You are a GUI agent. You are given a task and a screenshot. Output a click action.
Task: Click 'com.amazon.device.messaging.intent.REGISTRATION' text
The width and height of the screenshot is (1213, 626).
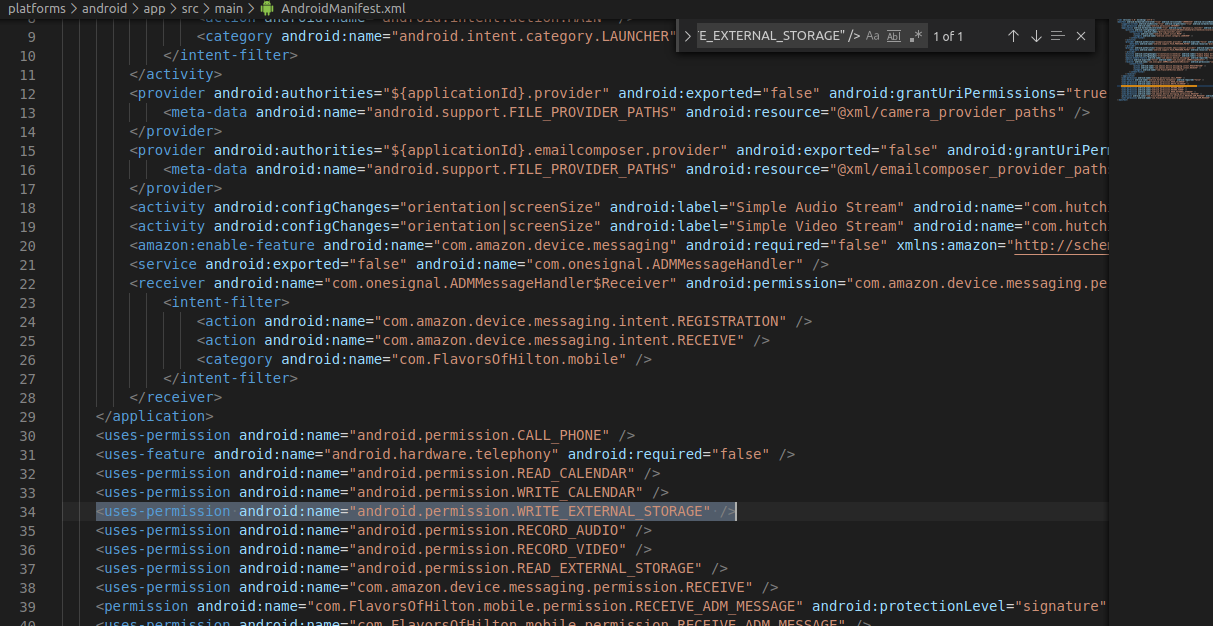[579, 321]
